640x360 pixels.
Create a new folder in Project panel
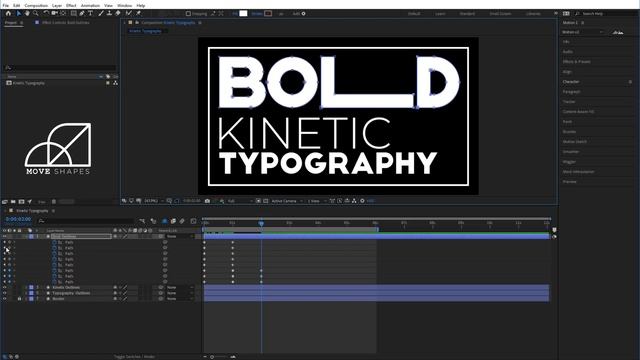[13, 202]
